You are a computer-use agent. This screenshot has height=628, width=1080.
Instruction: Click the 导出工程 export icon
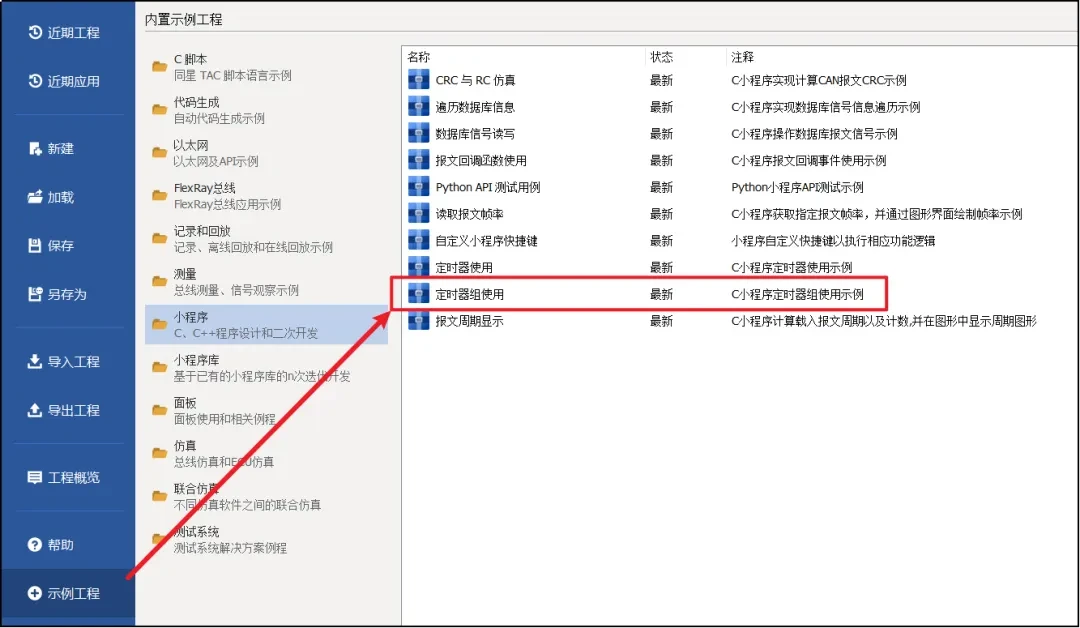click(x=32, y=410)
